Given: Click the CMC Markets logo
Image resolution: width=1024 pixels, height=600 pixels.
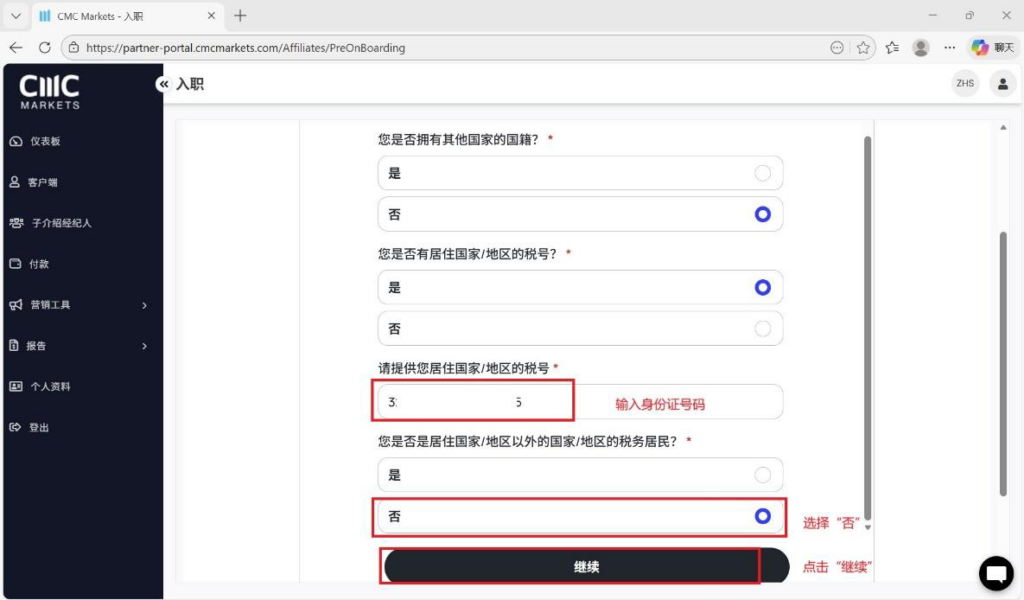Looking at the screenshot, I should (50, 91).
